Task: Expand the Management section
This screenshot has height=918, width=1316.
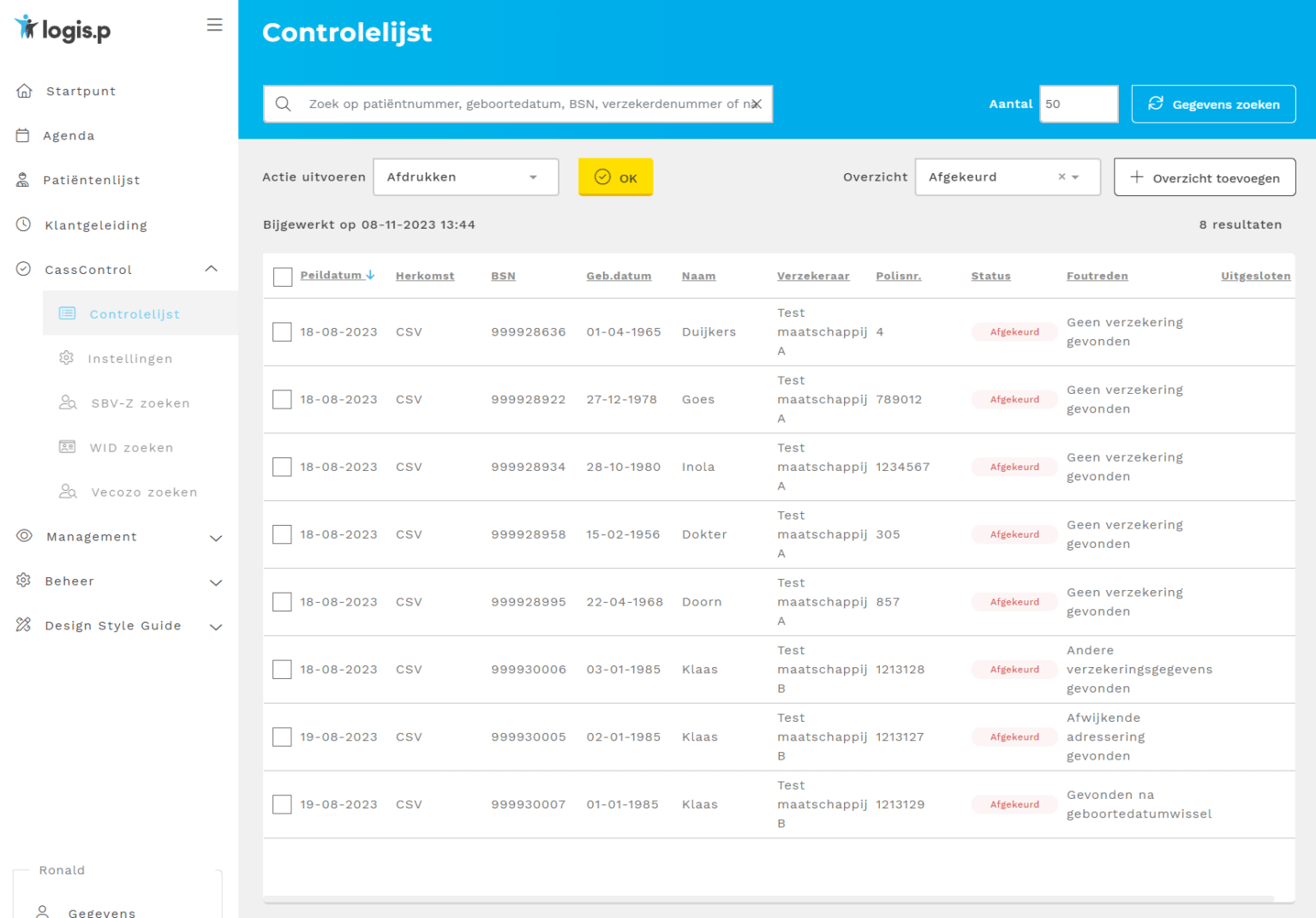Action: (215, 537)
